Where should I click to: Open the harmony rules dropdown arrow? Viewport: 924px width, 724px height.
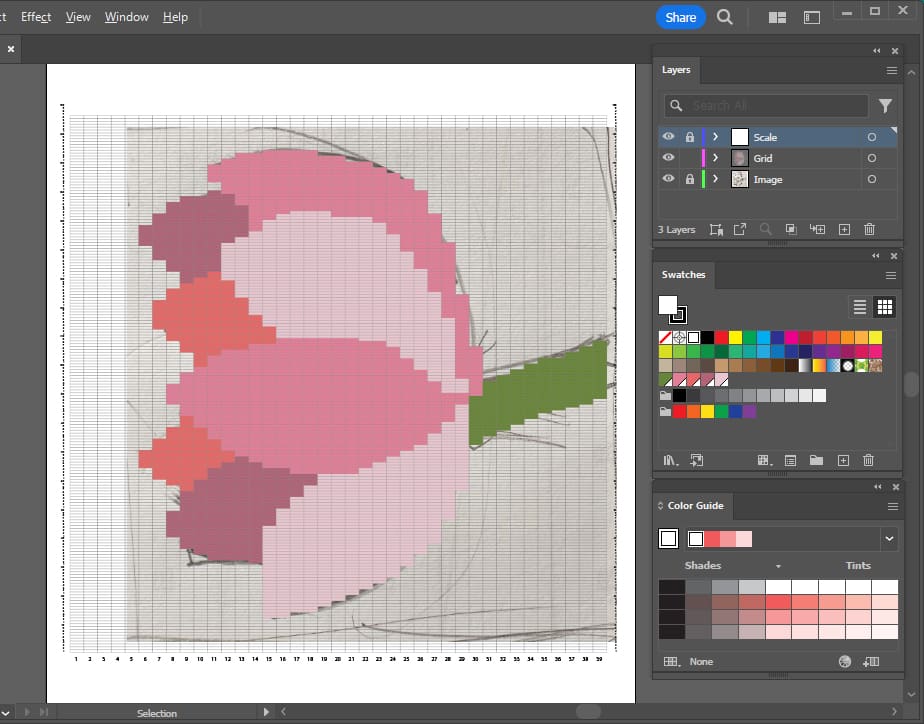pos(889,539)
